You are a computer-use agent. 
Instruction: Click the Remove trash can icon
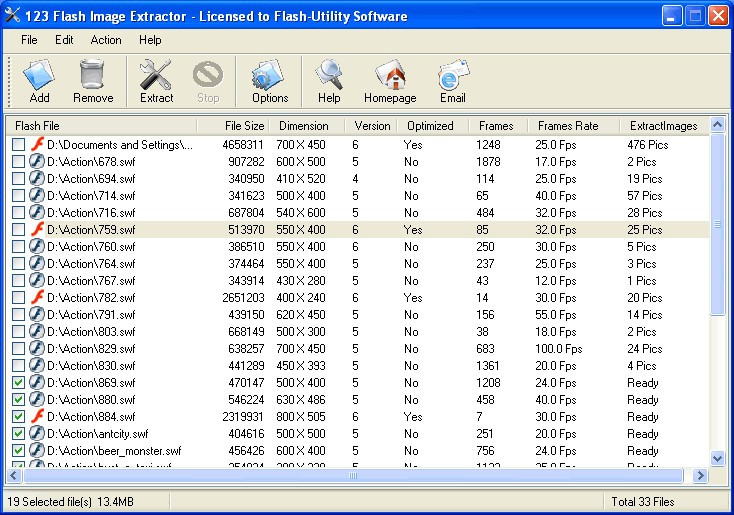[x=92, y=74]
